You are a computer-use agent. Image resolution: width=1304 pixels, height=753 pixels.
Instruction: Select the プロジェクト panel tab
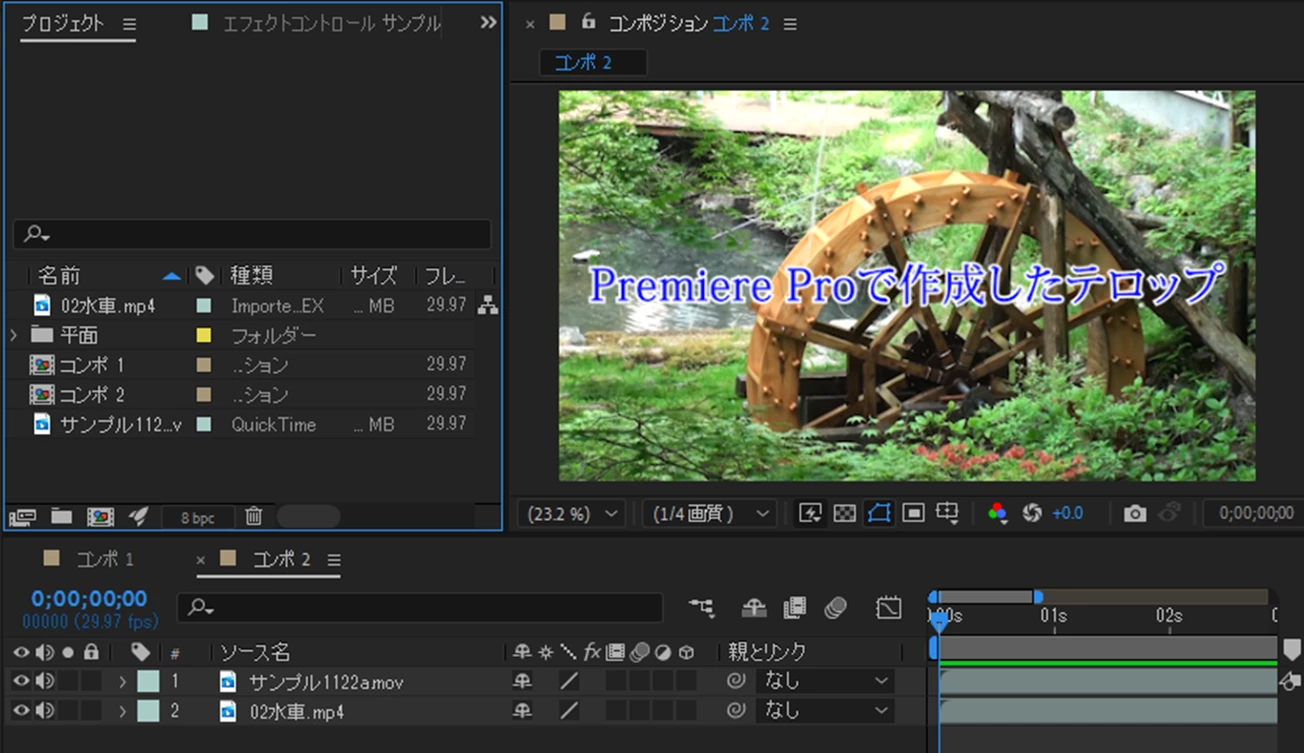coord(63,24)
